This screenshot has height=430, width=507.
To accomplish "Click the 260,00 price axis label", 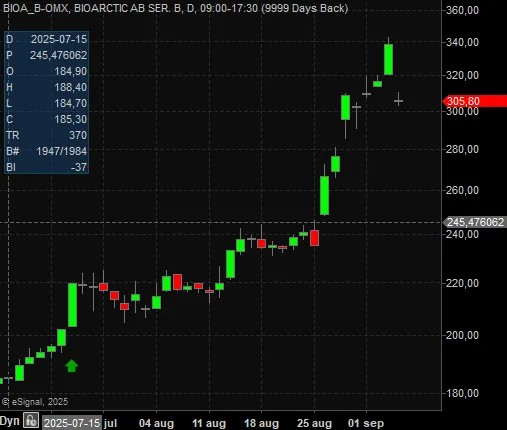I will click(463, 190).
